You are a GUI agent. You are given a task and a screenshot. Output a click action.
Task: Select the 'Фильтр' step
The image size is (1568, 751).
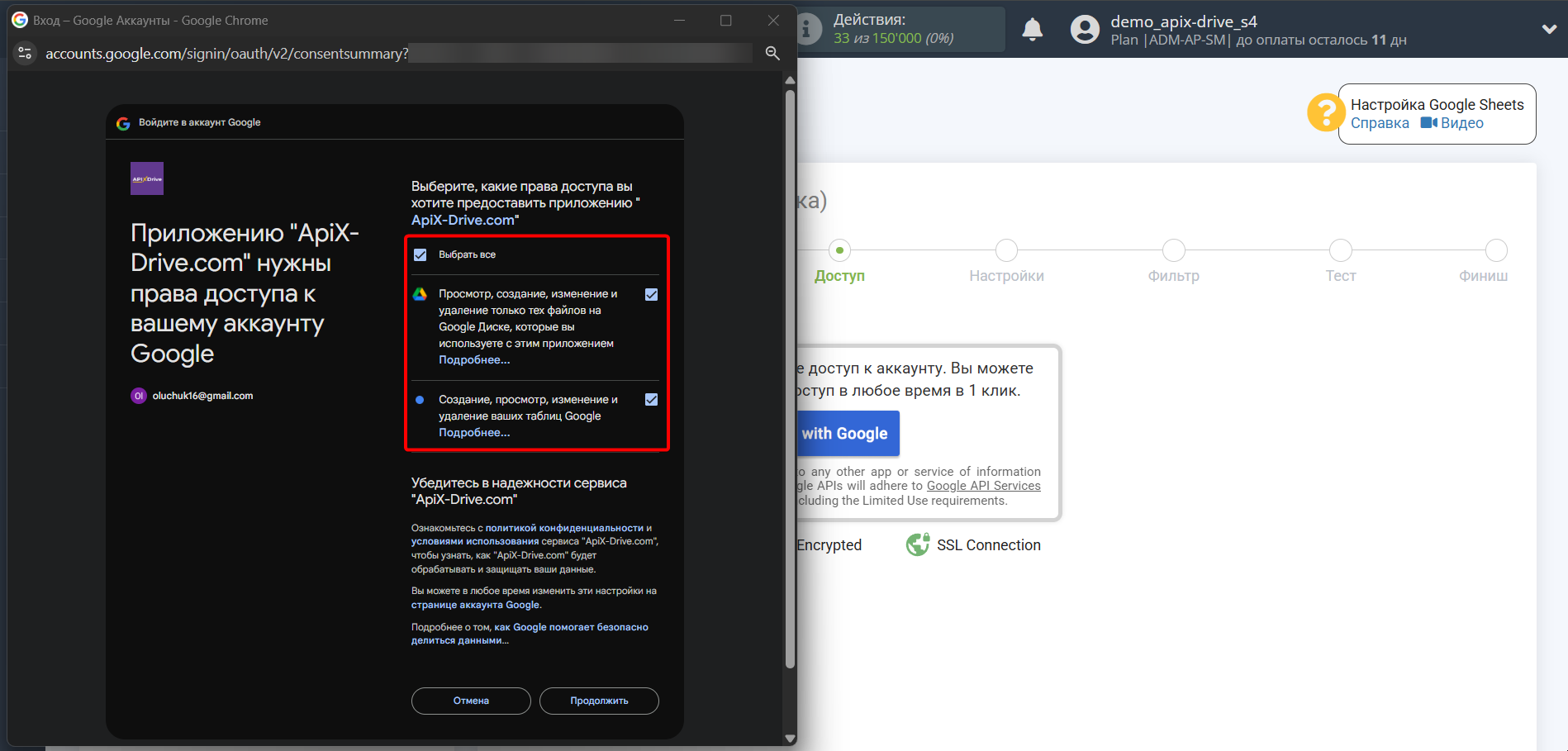click(x=1173, y=251)
